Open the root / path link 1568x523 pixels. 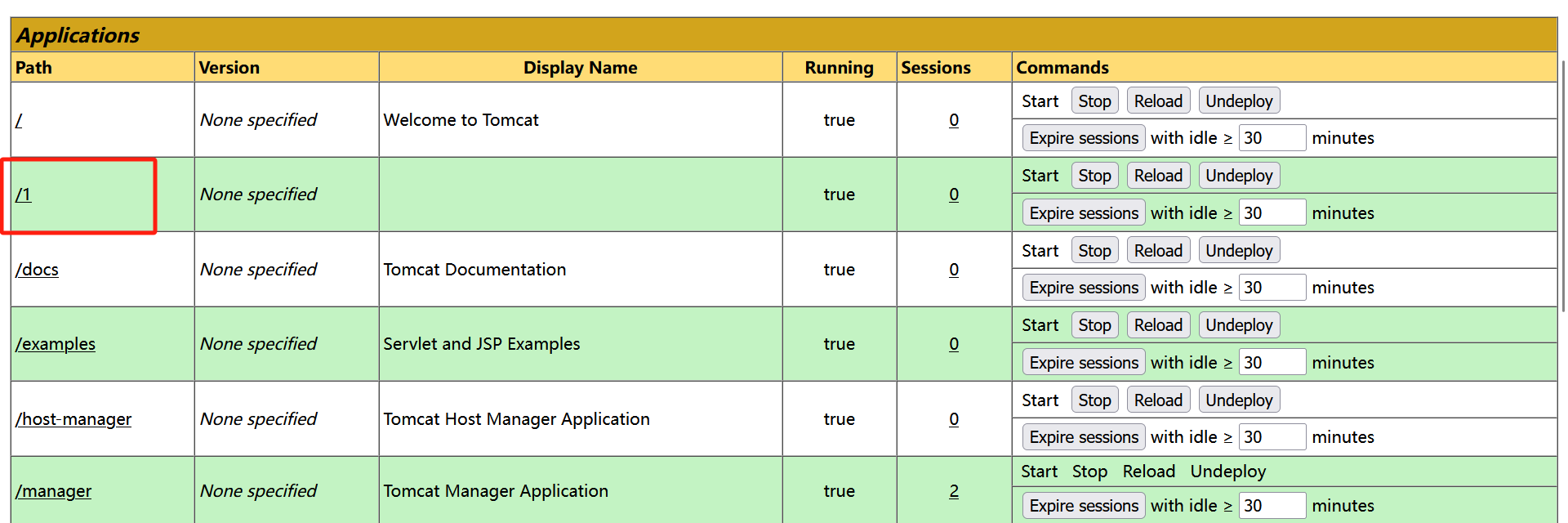[19, 120]
